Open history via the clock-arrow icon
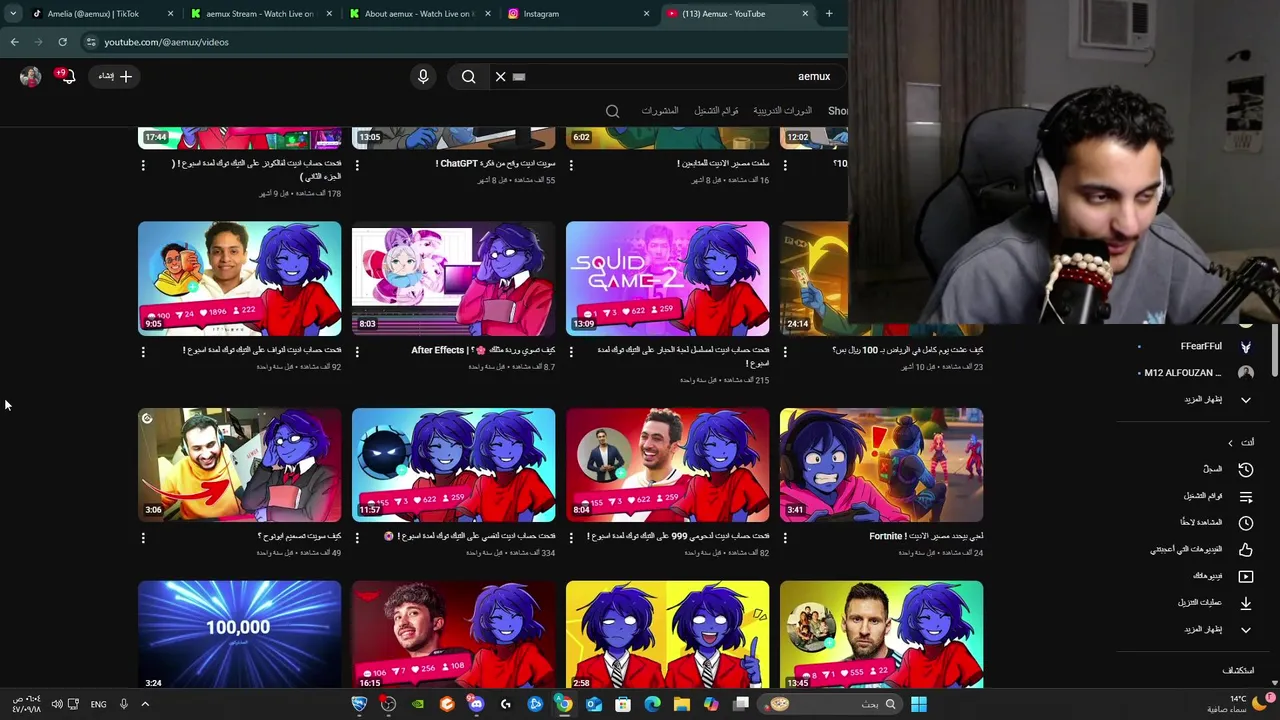 click(x=1246, y=469)
